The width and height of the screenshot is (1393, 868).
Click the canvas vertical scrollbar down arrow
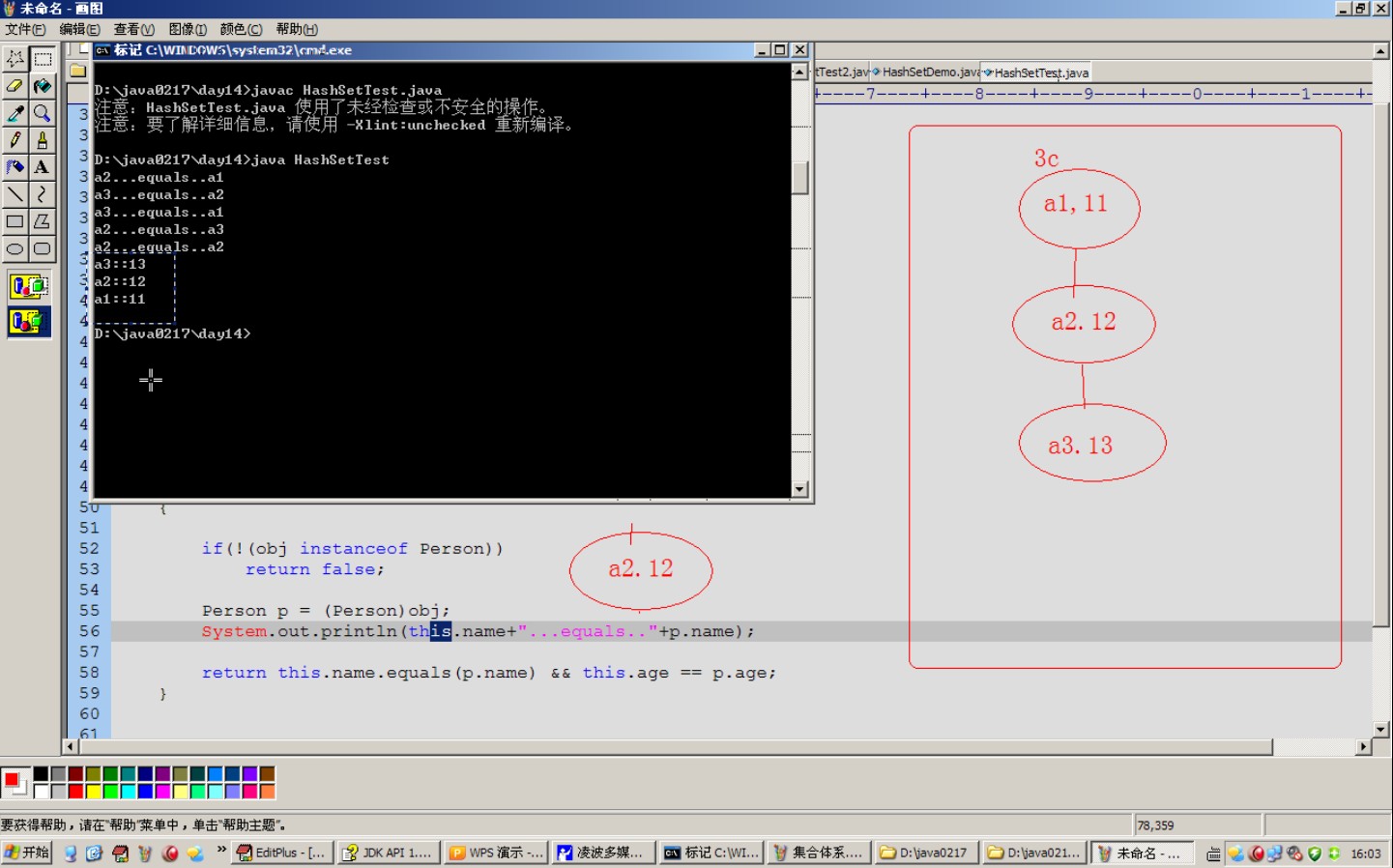tap(1381, 730)
